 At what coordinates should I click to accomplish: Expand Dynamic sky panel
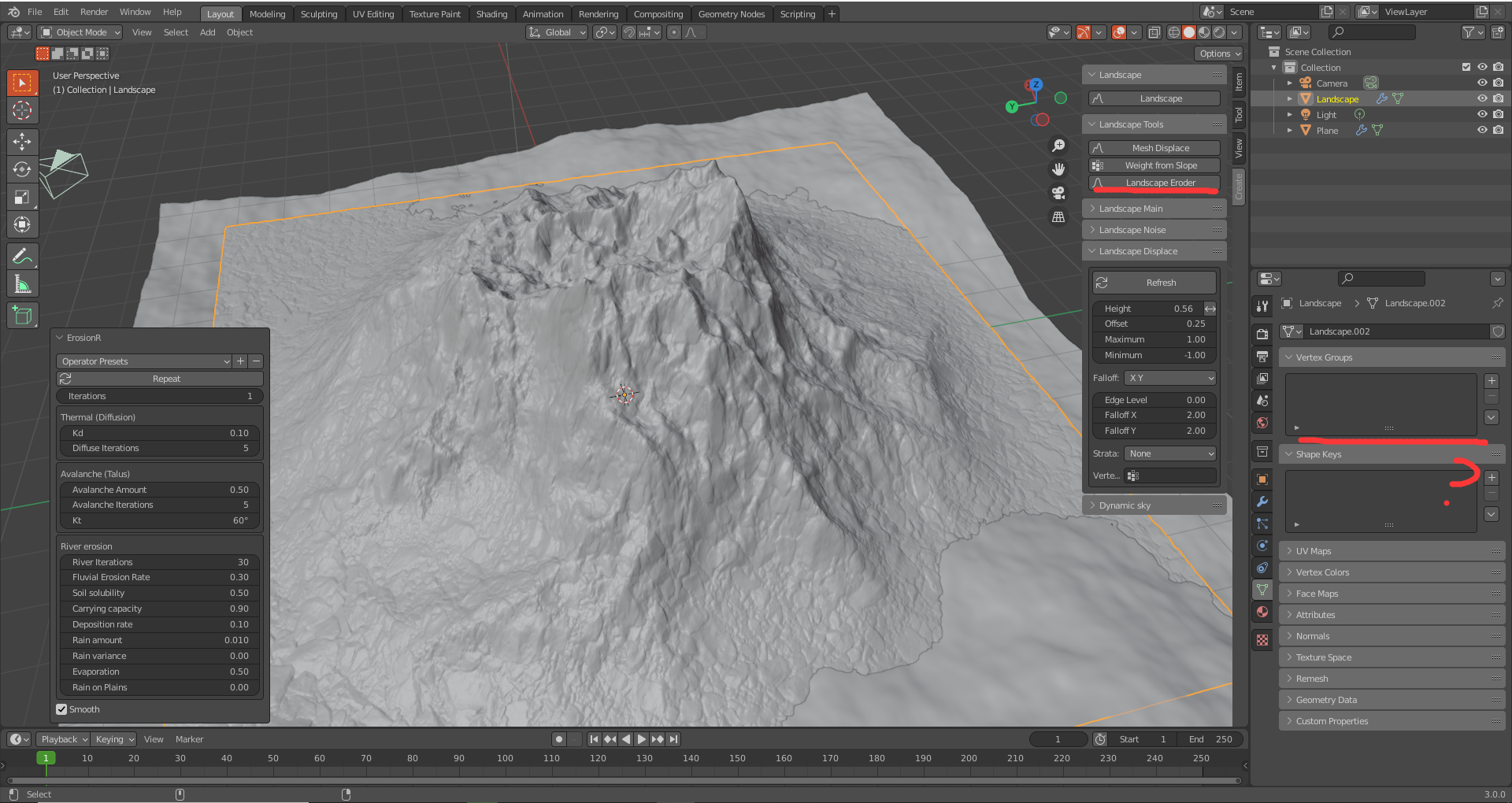tap(1154, 505)
